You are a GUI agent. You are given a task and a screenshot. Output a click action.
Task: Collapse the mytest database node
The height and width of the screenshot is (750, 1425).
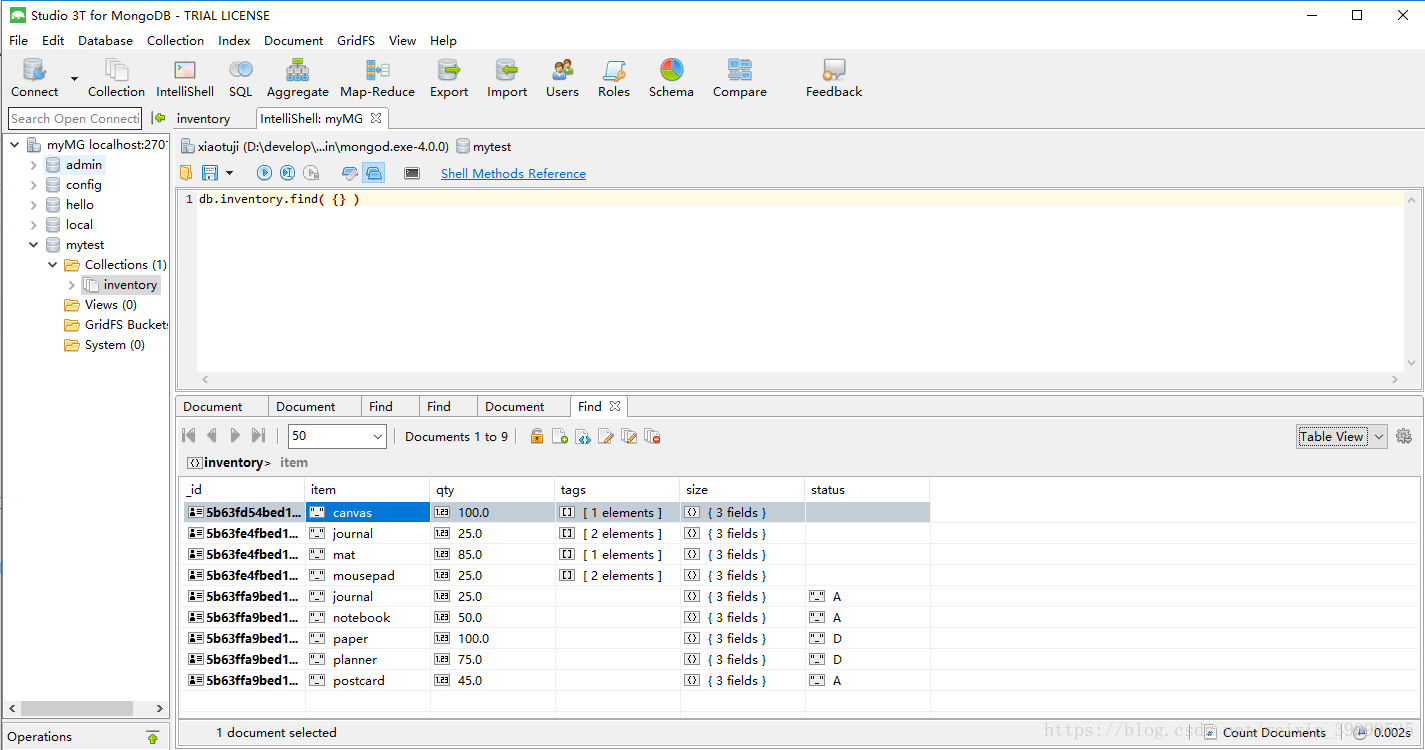(x=33, y=245)
